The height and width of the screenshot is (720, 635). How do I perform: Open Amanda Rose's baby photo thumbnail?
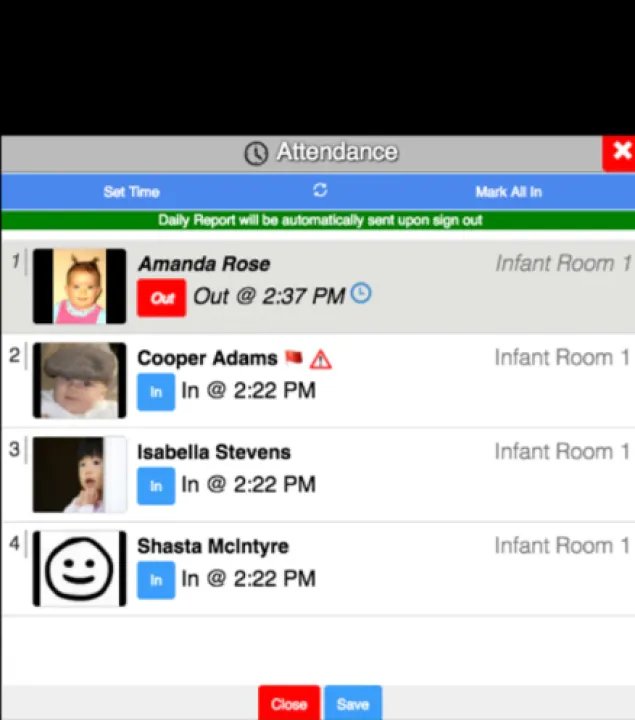80,286
